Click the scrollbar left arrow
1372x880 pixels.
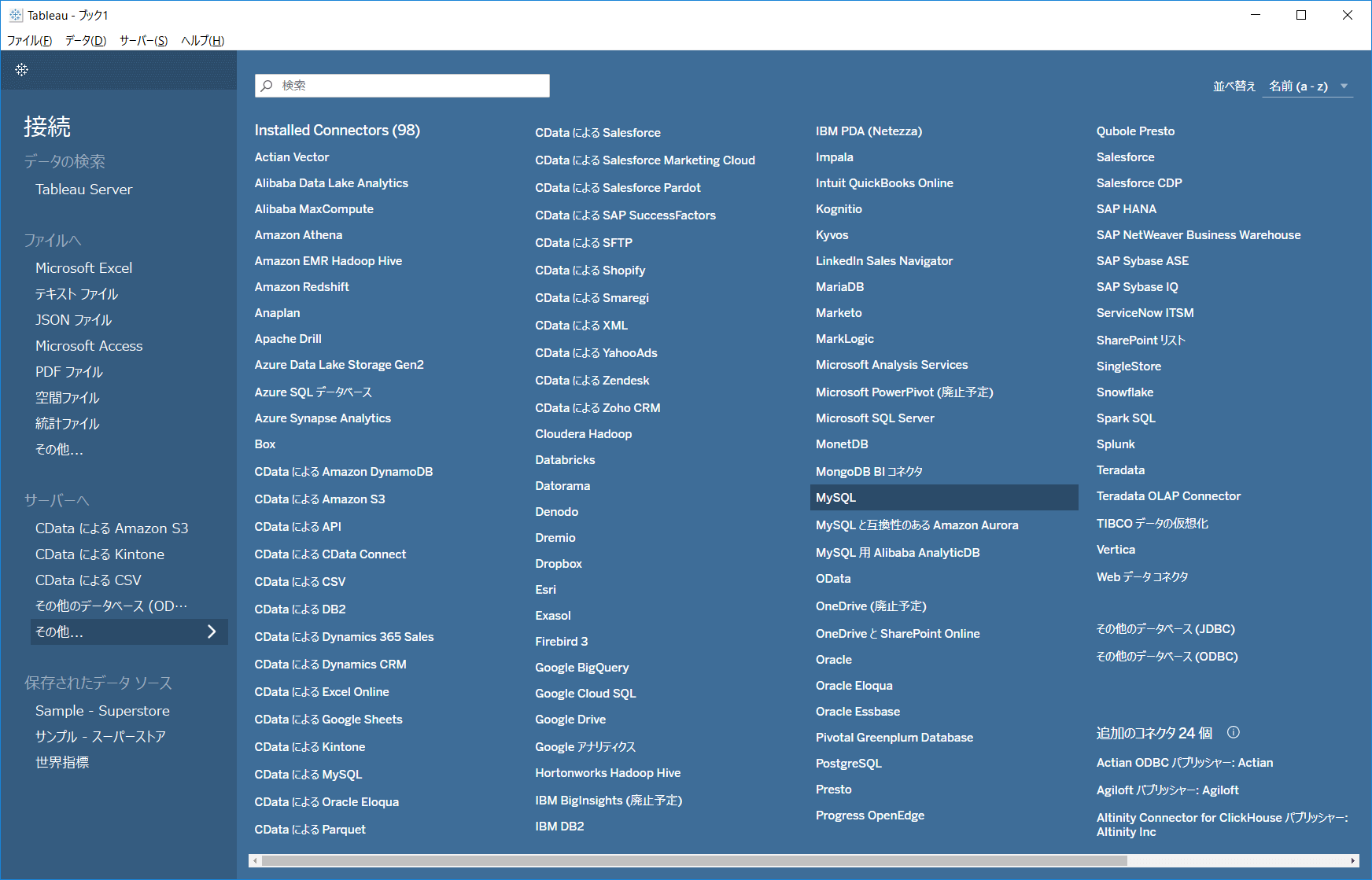point(255,860)
